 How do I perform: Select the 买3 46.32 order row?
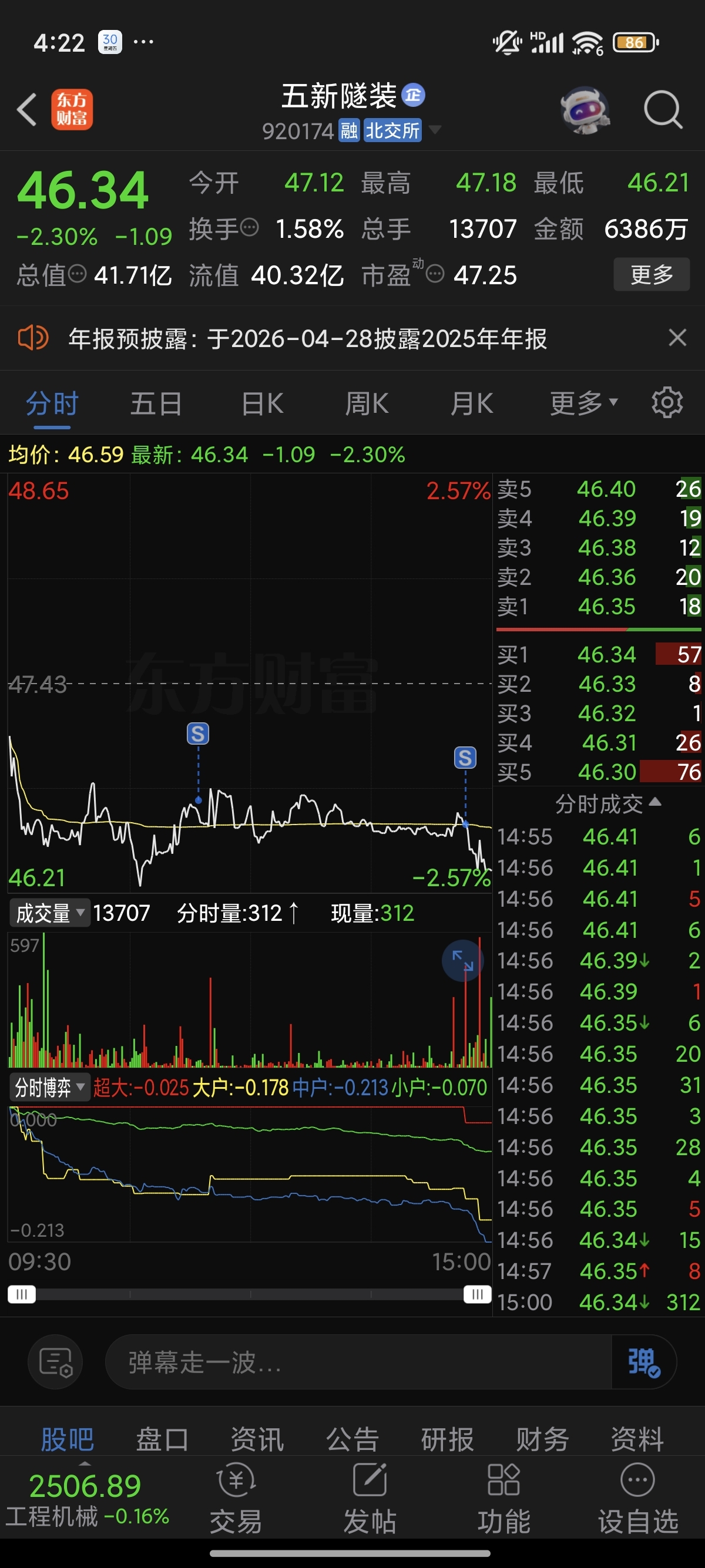pyautogui.click(x=599, y=713)
